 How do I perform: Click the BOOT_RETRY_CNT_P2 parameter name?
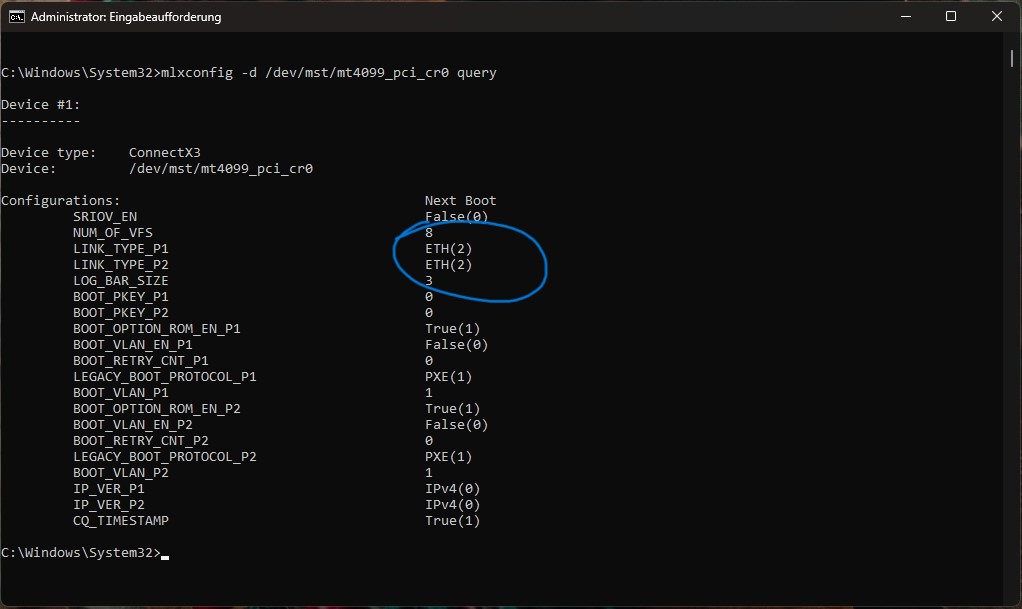pos(141,440)
